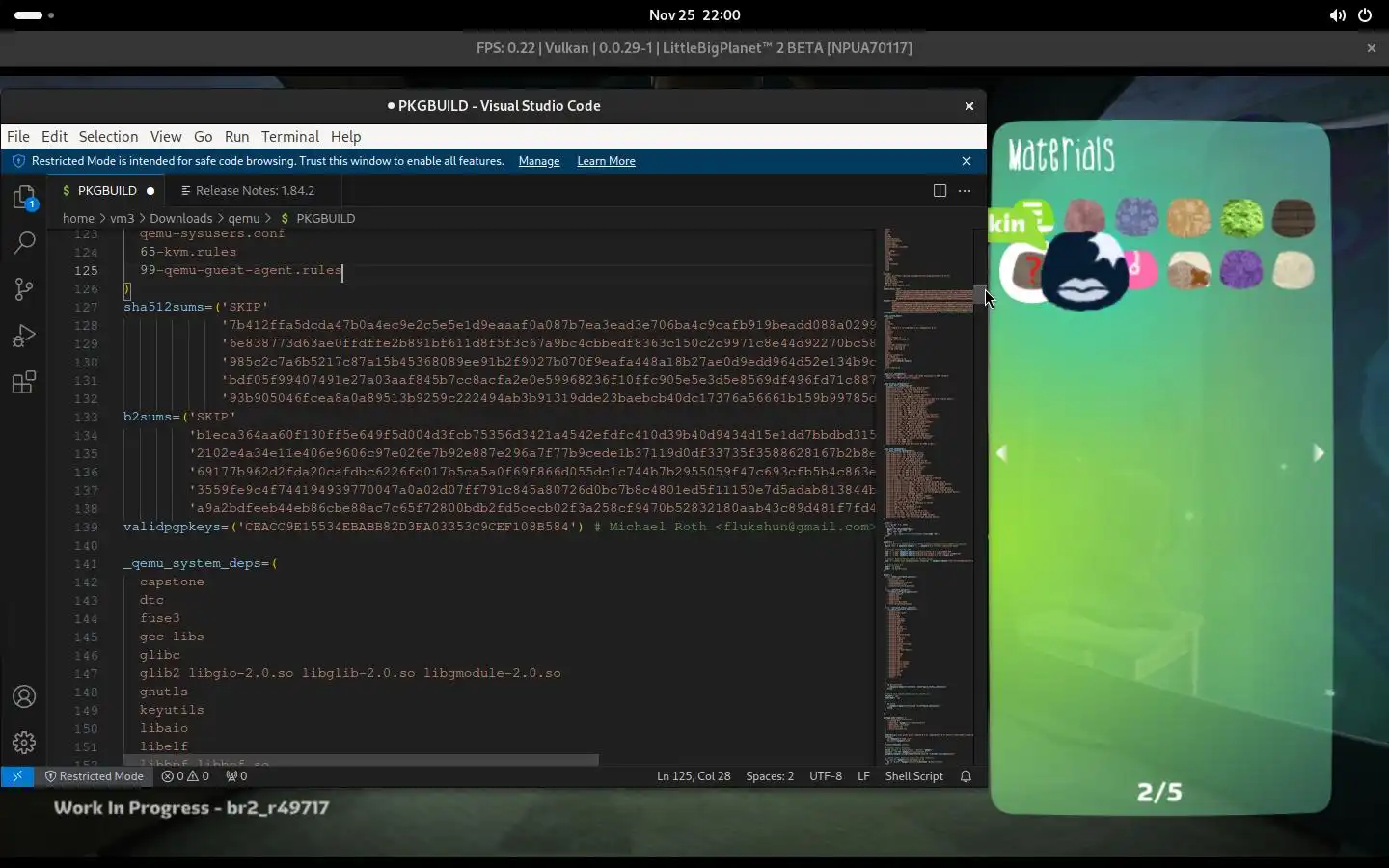This screenshot has width=1389, height=868.
Task: Click the Split Editor Right icon
Action: click(x=940, y=191)
